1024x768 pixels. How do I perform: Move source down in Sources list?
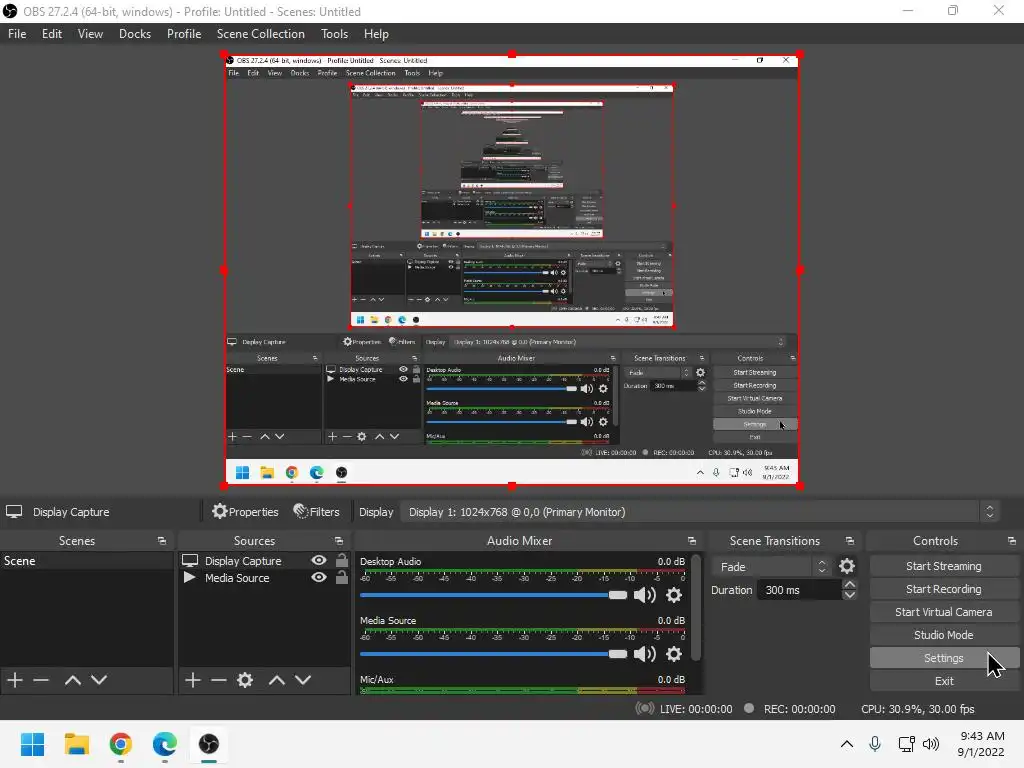coord(303,680)
